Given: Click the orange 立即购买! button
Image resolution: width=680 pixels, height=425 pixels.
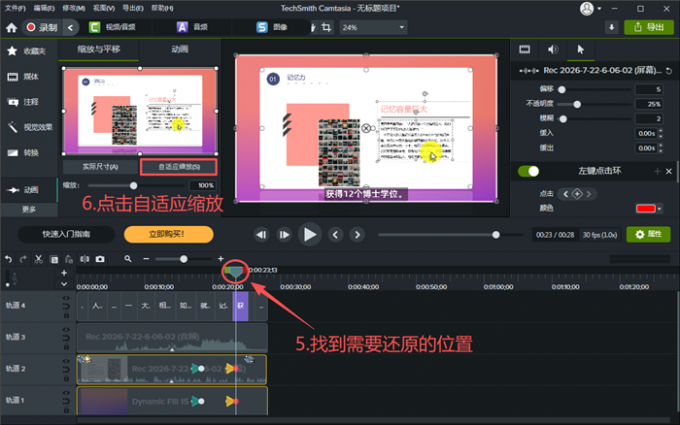Looking at the screenshot, I should pos(168,235).
